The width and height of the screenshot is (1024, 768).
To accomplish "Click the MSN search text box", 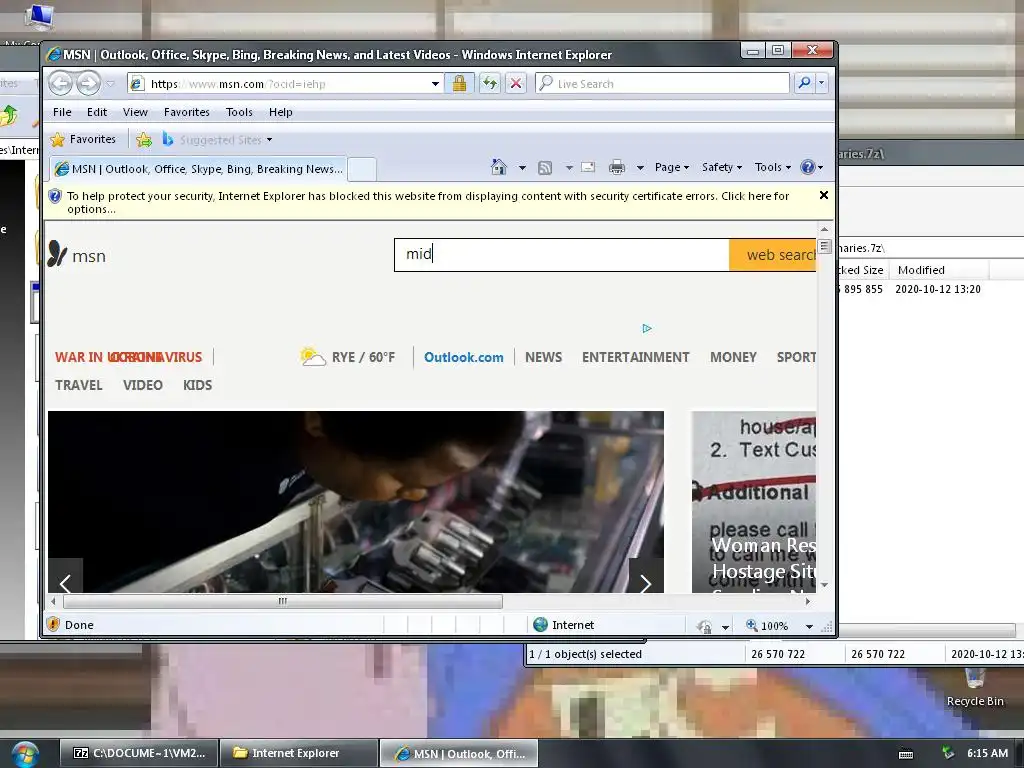I will (x=562, y=254).
